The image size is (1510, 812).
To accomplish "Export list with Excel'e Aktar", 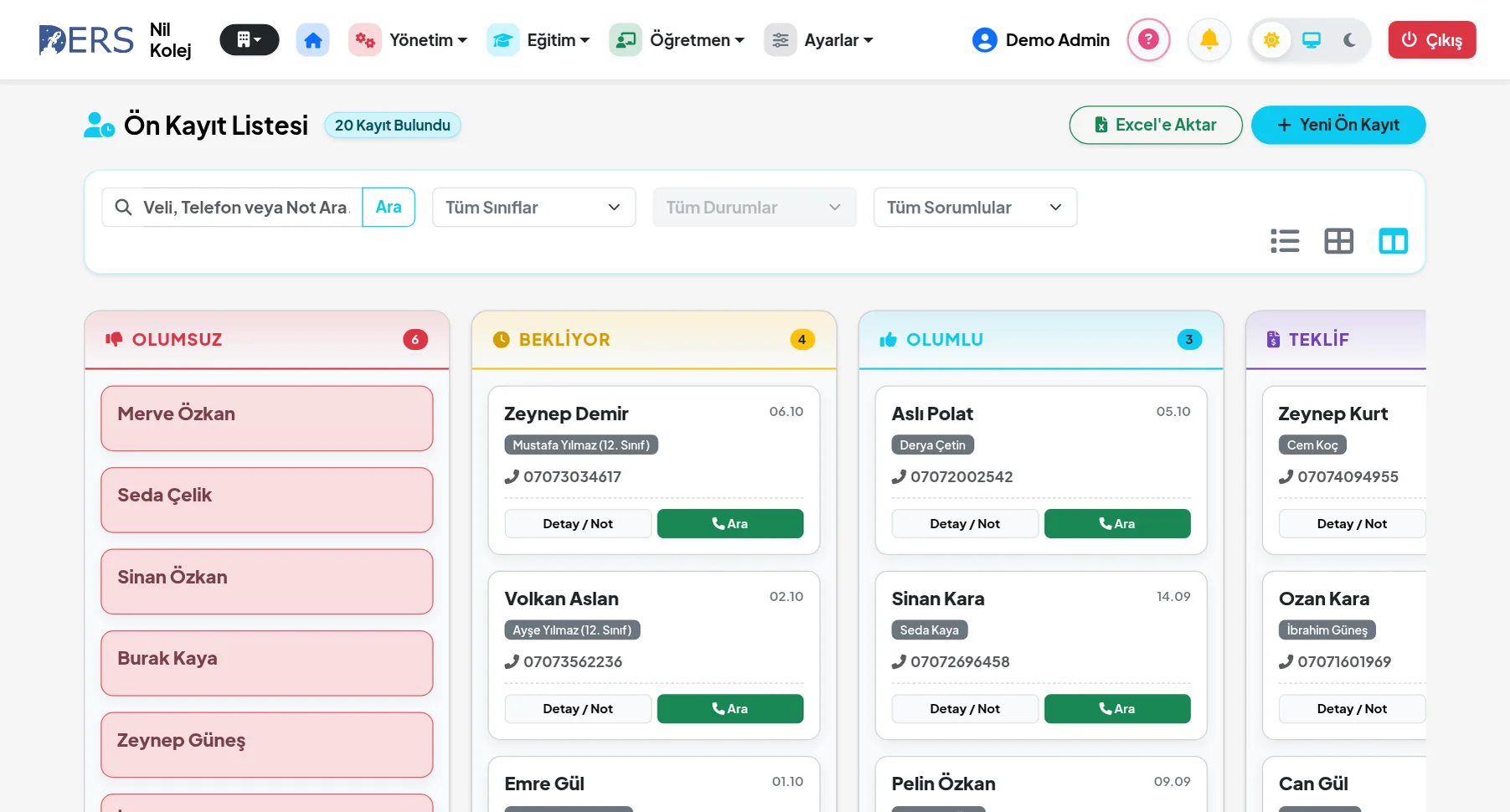I will tap(1156, 125).
